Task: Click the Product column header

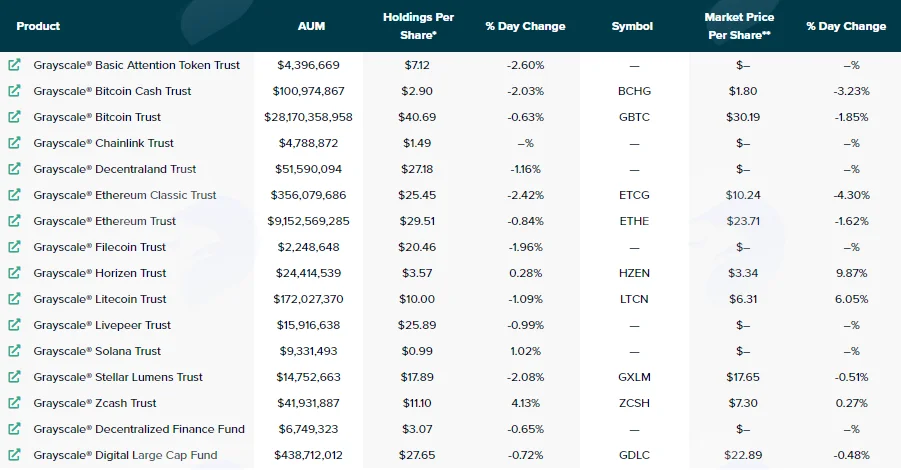Action: pos(38,26)
